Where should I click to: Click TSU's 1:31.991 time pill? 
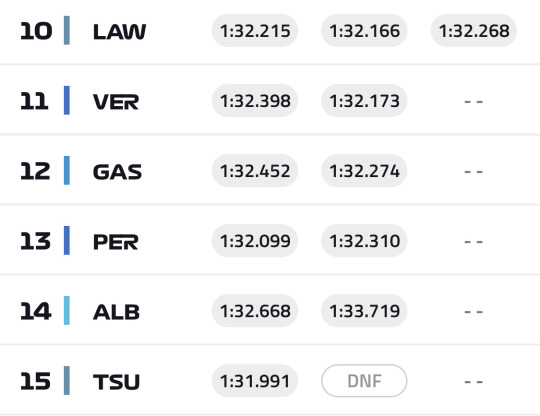[255, 381]
